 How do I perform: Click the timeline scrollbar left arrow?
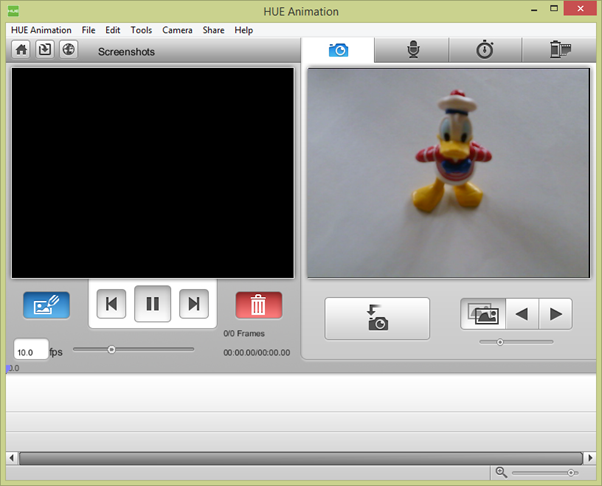pos(12,458)
